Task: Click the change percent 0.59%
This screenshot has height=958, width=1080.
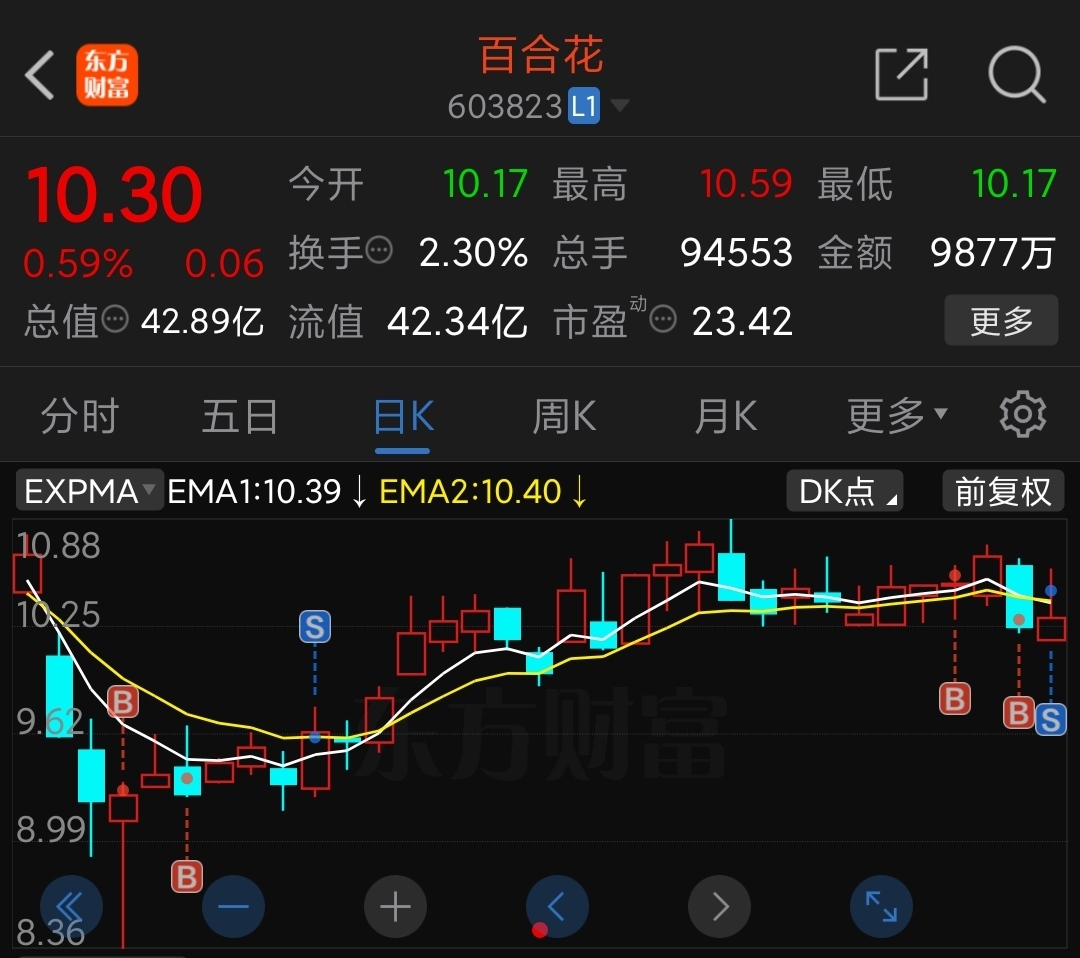Action: click(78, 263)
